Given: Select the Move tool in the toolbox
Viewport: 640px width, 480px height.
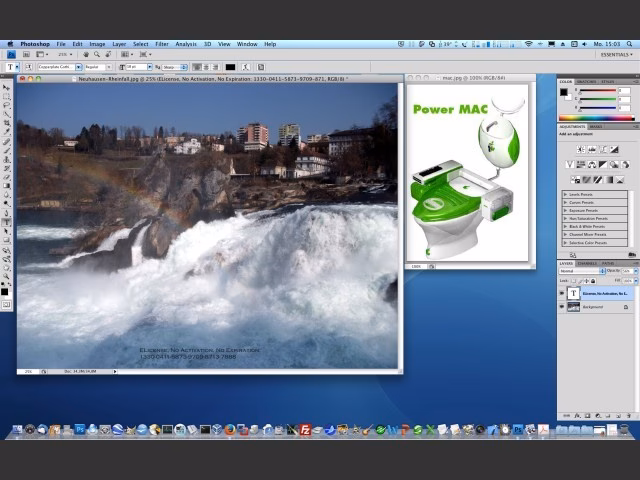Looking at the screenshot, I should [6, 87].
